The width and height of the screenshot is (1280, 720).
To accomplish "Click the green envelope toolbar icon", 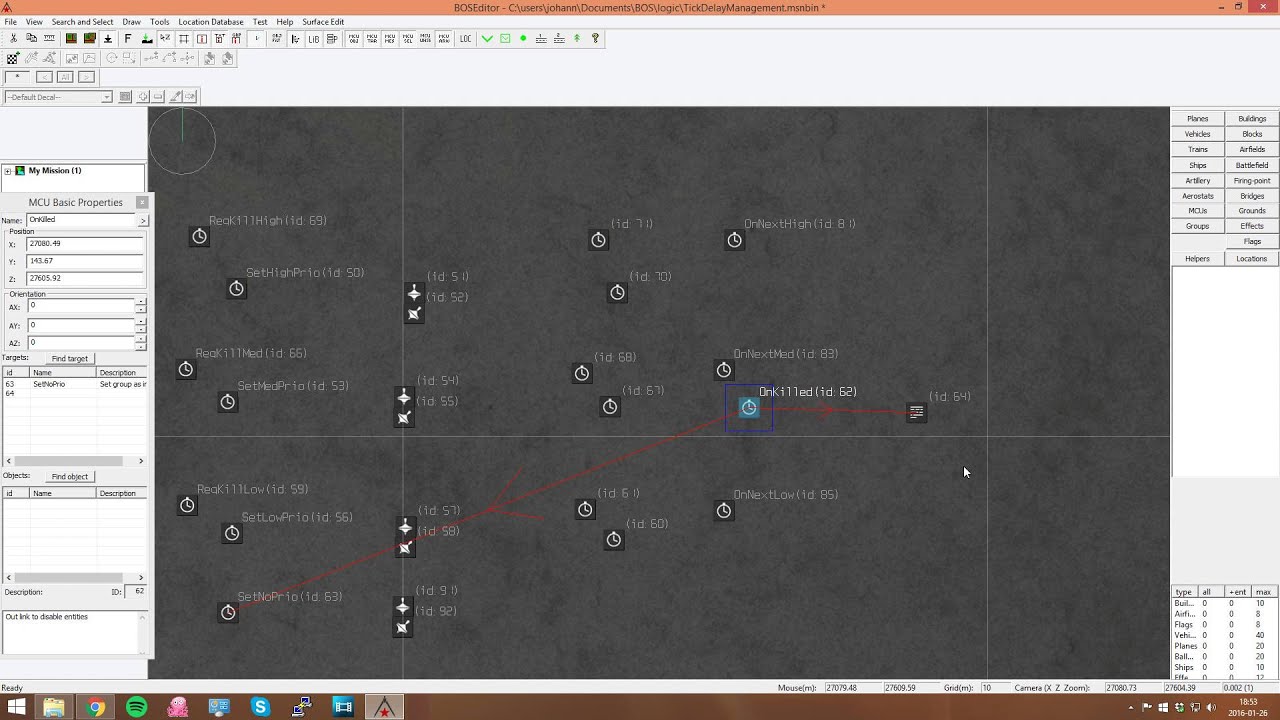I will click(505, 39).
